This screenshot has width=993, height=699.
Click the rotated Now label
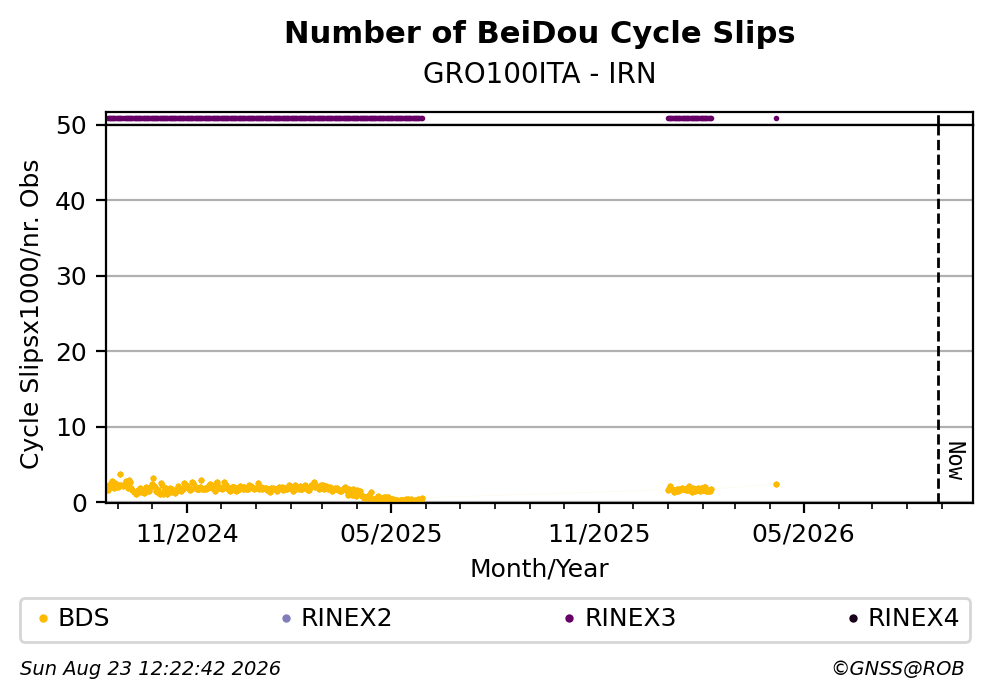956,461
